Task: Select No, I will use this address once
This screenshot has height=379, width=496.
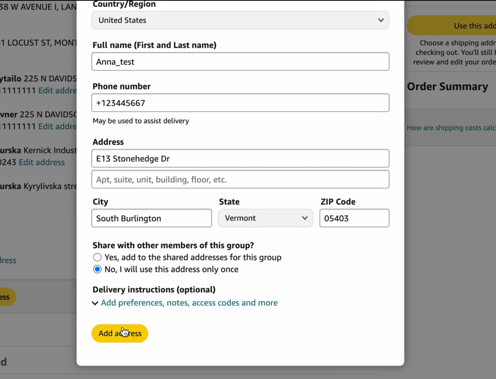Action: pos(97,269)
